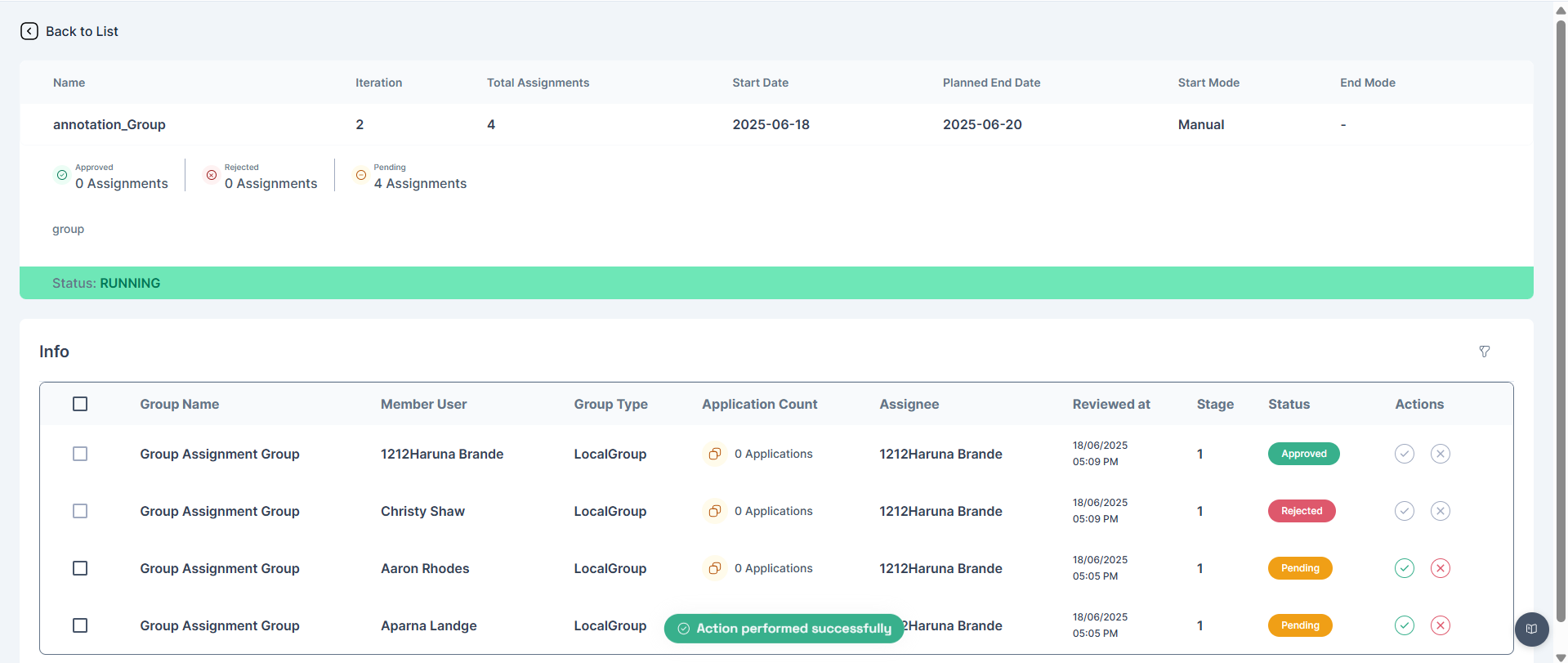Click the Approved status badge

point(1303,454)
